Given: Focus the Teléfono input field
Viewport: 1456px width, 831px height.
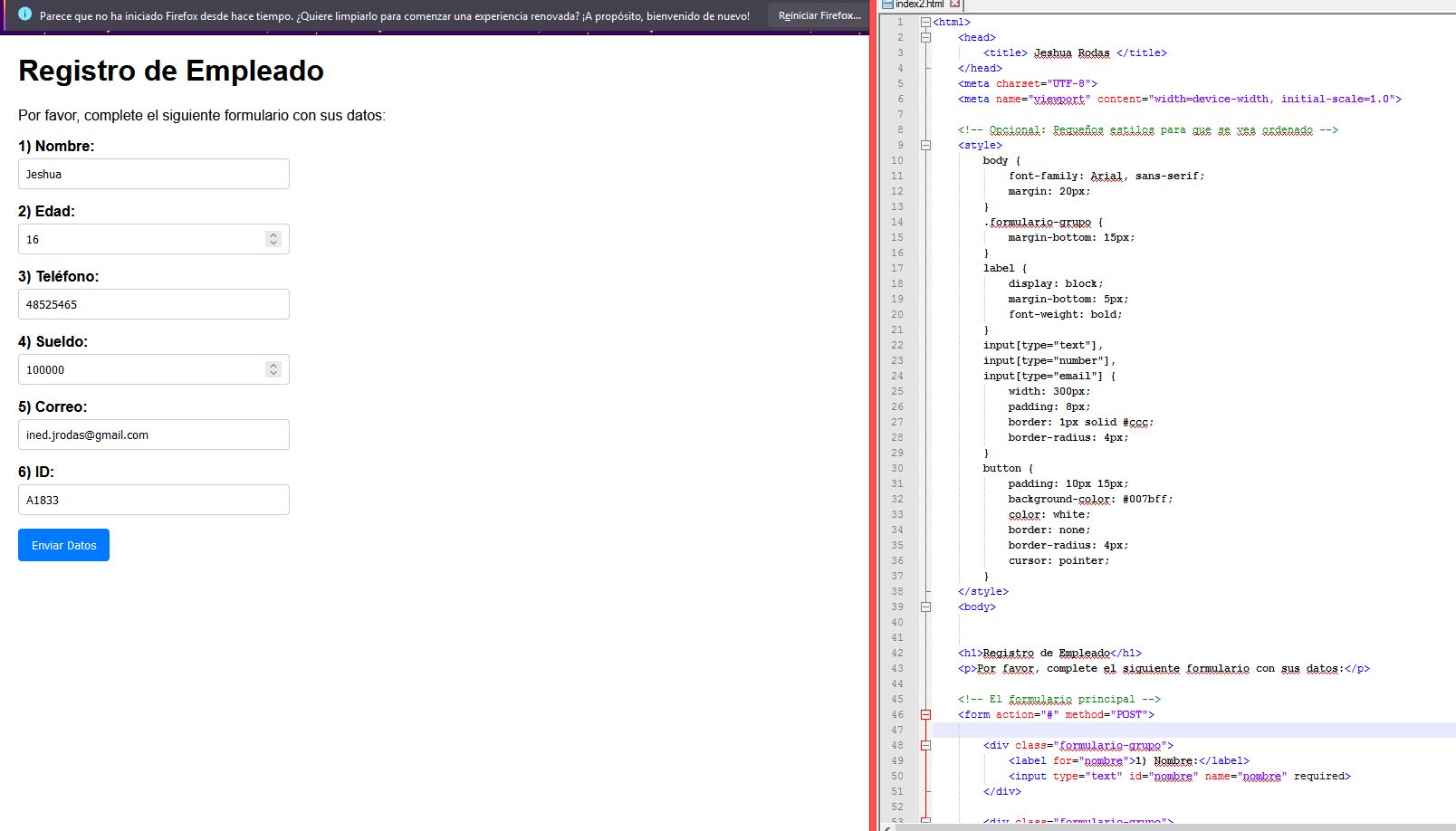Looking at the screenshot, I should tap(154, 304).
